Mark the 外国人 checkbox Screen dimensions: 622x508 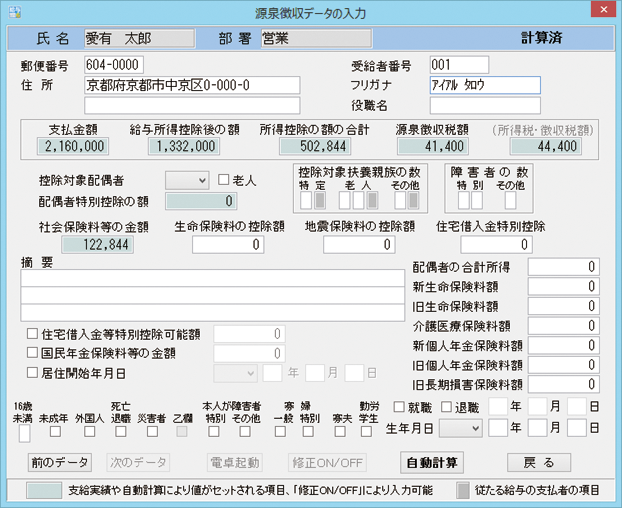(x=87, y=432)
